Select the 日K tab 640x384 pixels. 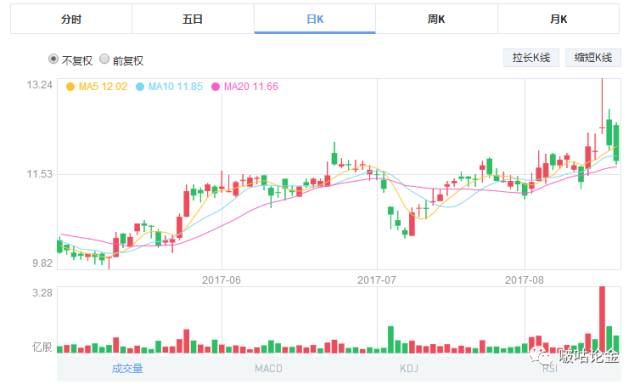[x=315, y=19]
